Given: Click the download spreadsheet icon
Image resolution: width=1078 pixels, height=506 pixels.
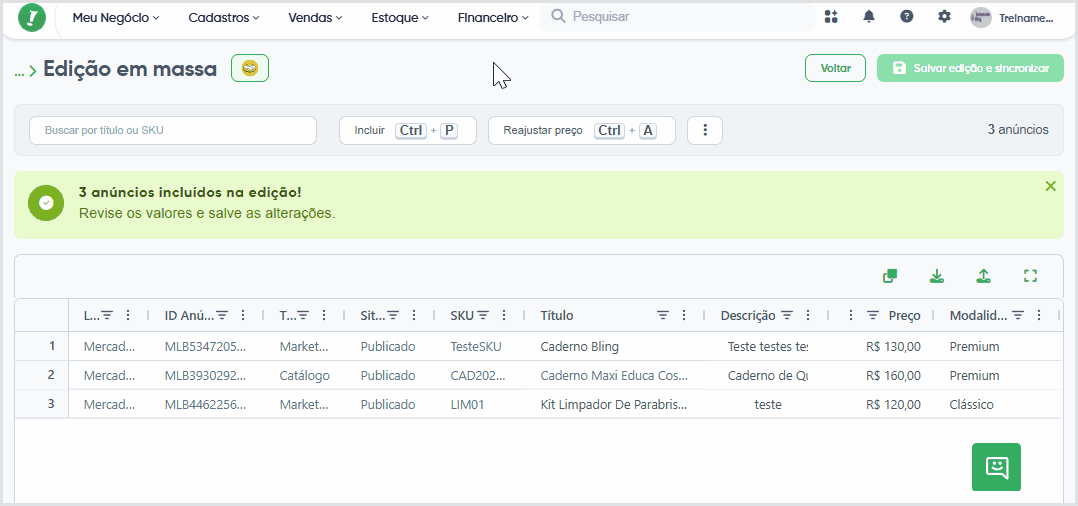Looking at the screenshot, I should click(x=936, y=276).
